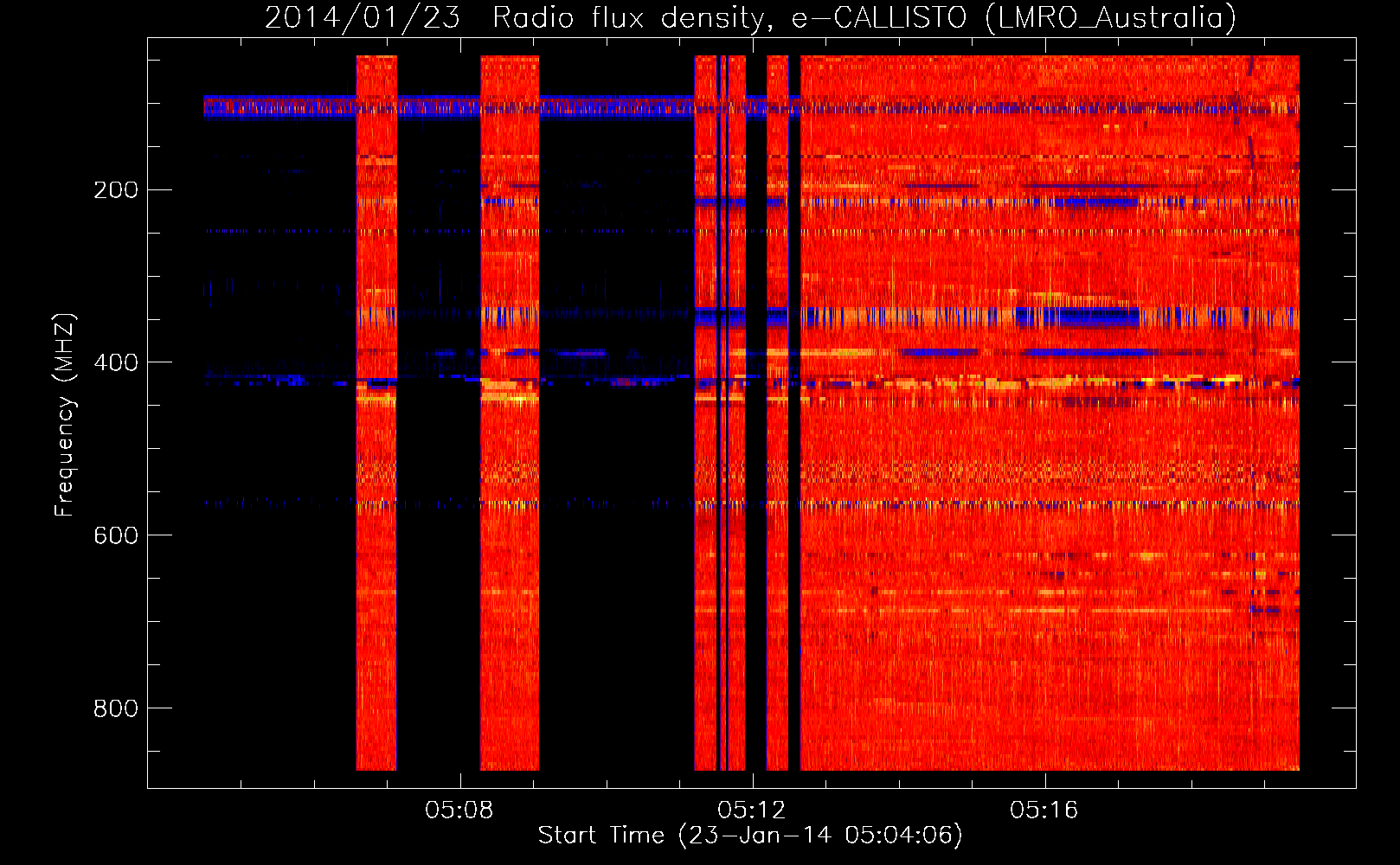
Task: Click the 'Frequency (MHZ)' axis label
Action: coord(65,415)
